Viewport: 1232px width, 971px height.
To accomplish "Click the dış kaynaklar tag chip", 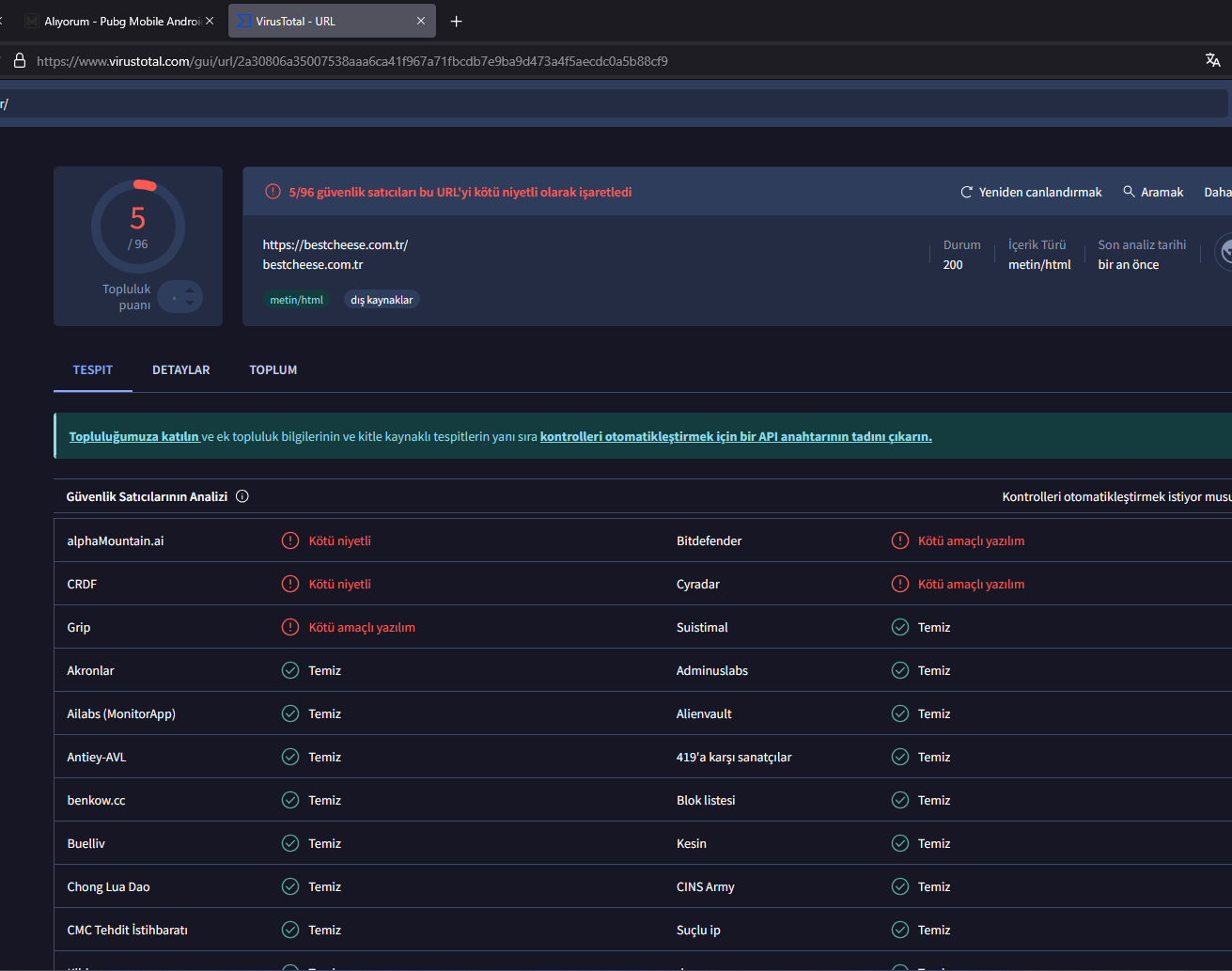I will click(x=382, y=300).
